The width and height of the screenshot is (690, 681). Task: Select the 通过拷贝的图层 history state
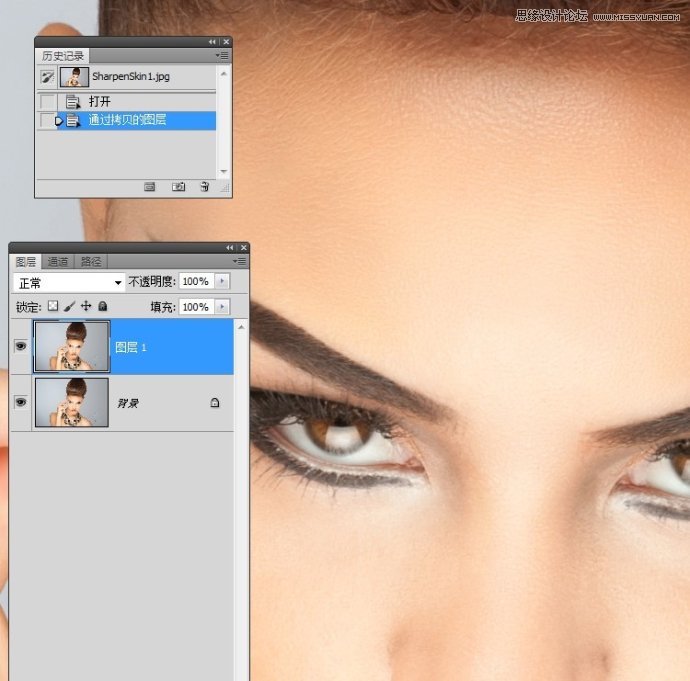126,120
